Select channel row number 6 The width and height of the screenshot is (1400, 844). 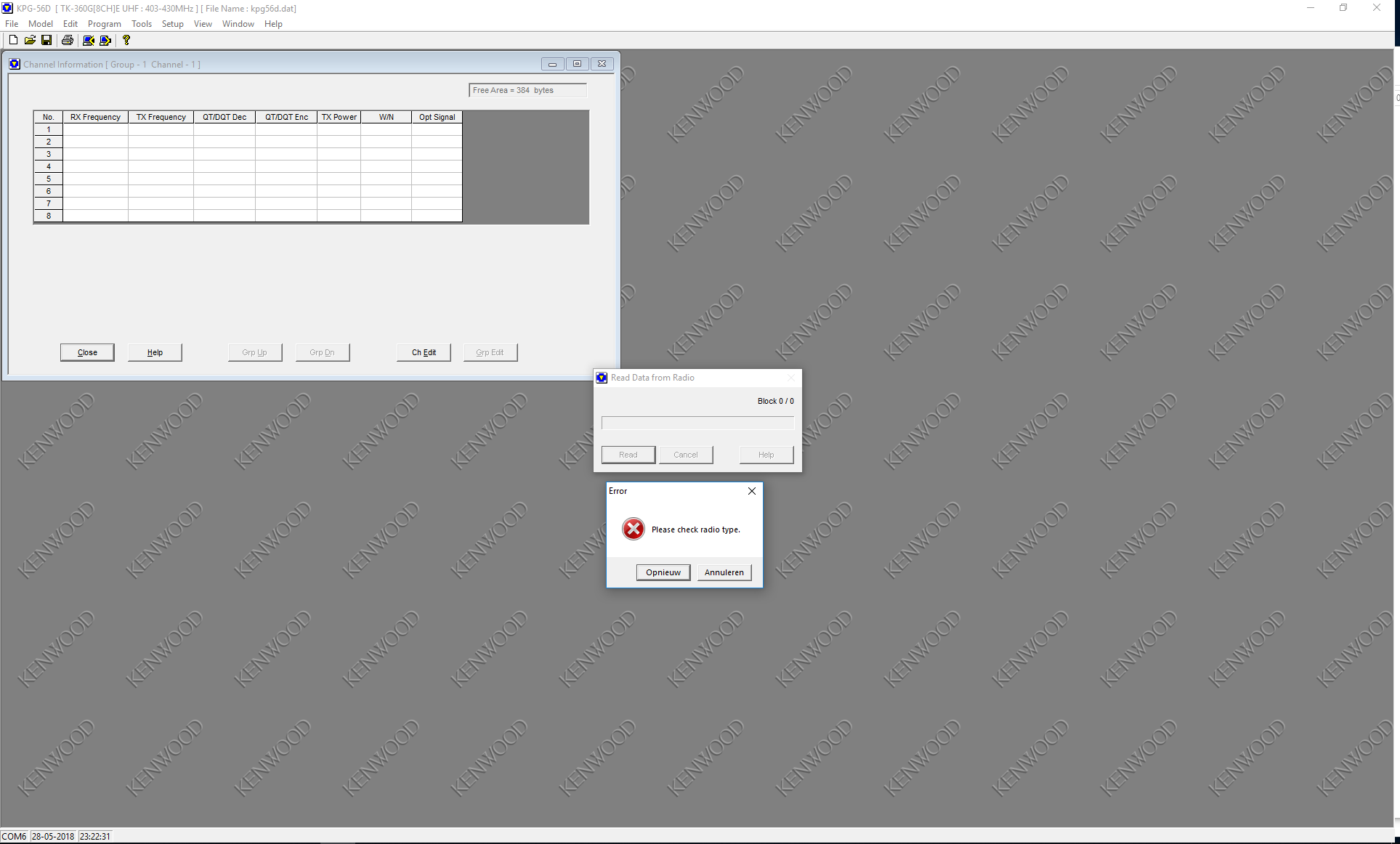pos(49,191)
